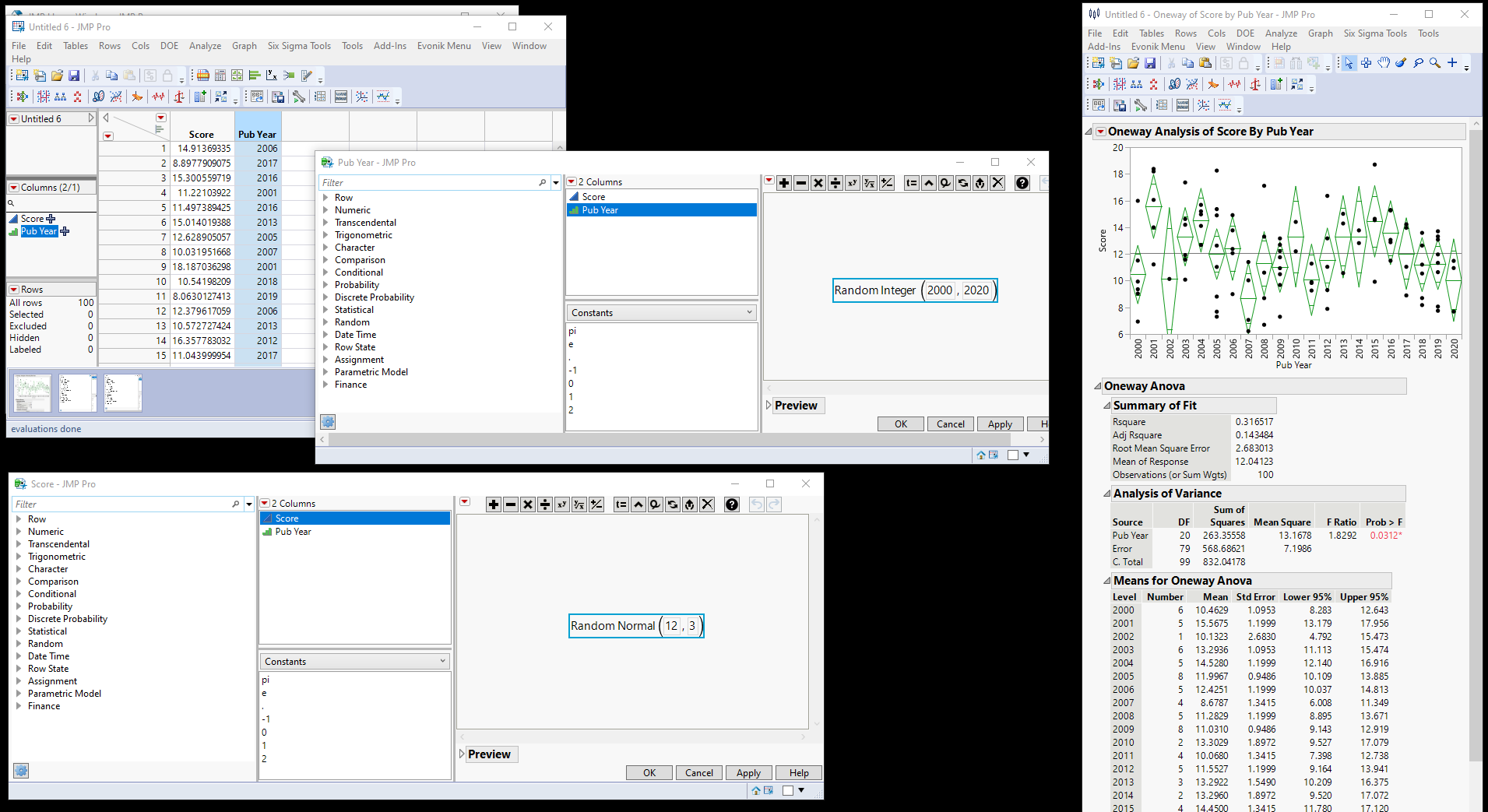Click Cancel in the Score formula editor
The width and height of the screenshot is (1488, 812).
698,772
